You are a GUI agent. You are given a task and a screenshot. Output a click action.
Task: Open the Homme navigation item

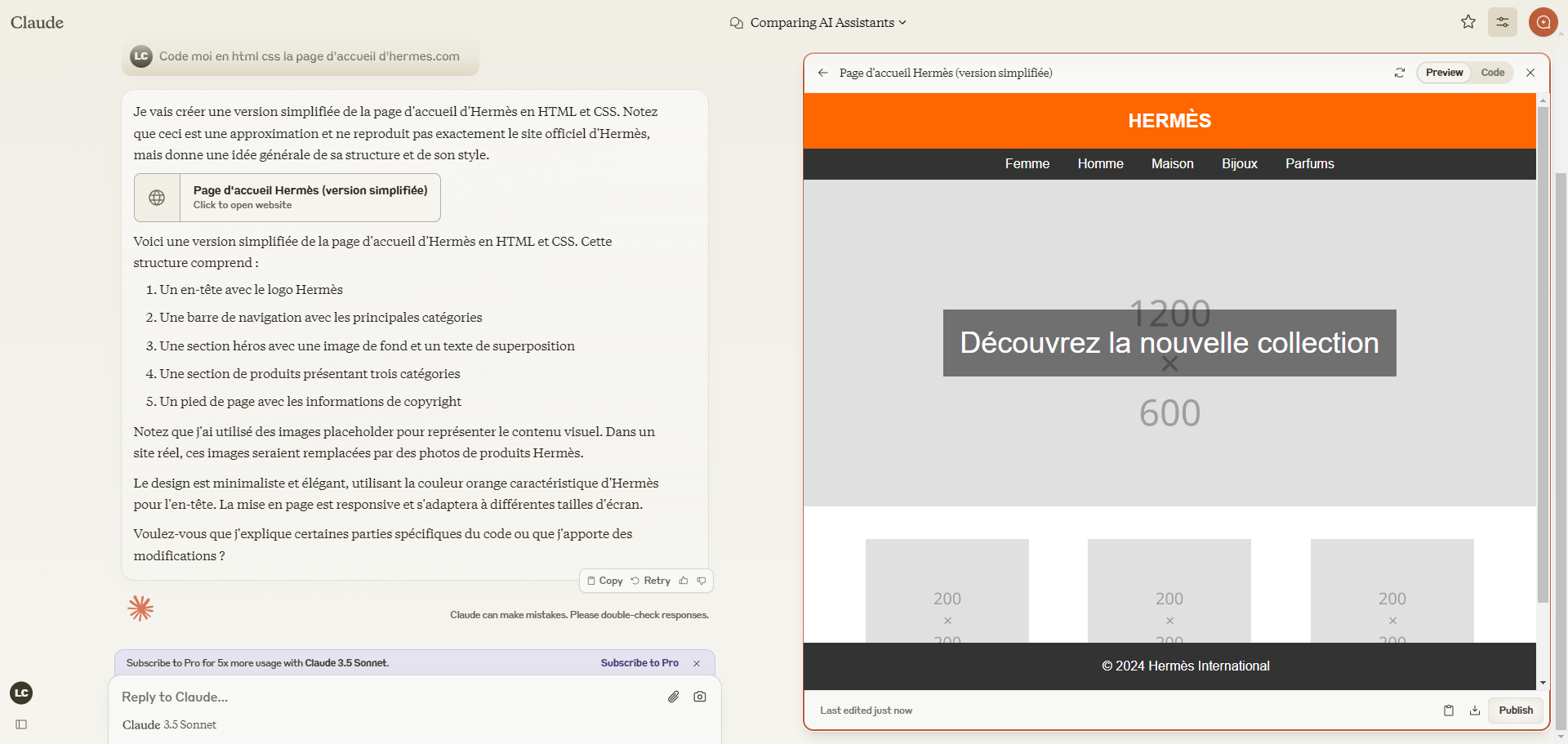pos(1100,163)
